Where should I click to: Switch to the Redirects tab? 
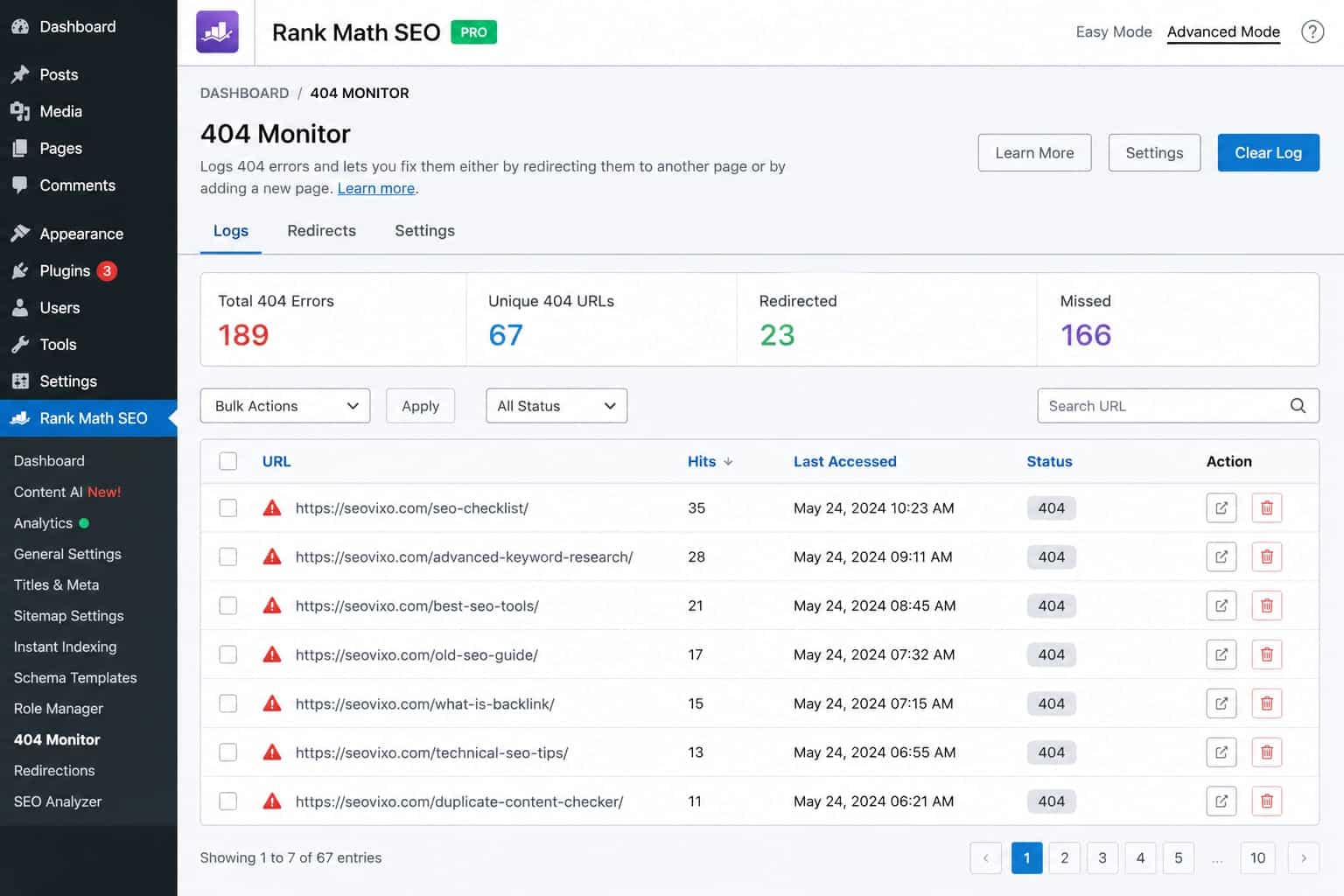pyautogui.click(x=322, y=231)
